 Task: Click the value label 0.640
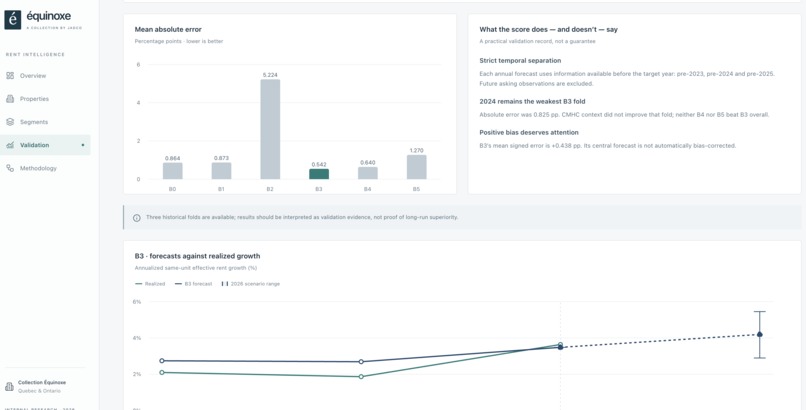click(368, 162)
